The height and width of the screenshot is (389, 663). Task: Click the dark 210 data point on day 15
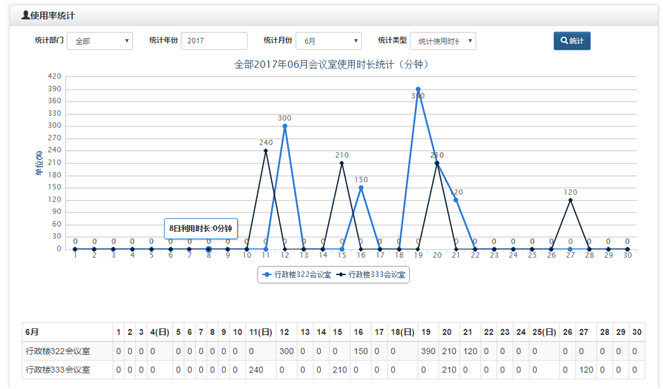tap(342, 163)
